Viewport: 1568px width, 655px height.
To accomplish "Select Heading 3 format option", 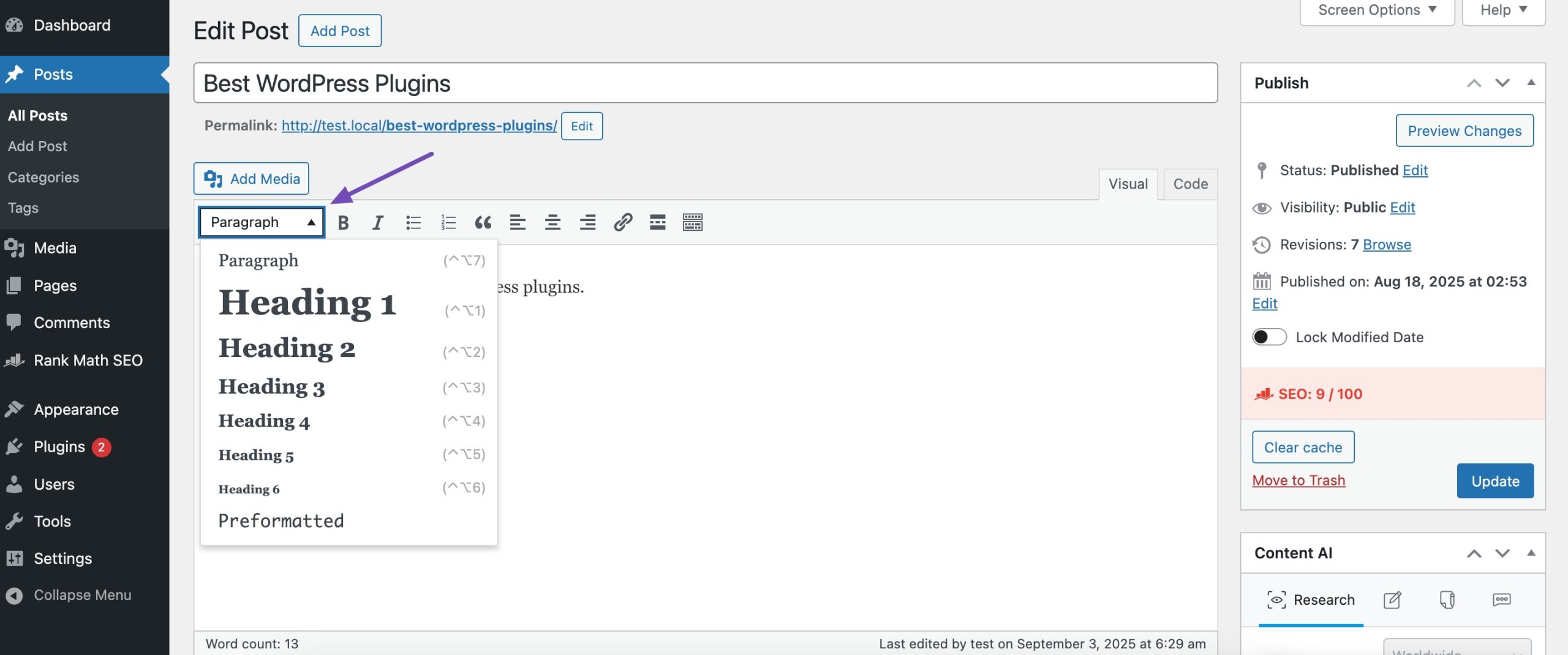I will (349, 387).
